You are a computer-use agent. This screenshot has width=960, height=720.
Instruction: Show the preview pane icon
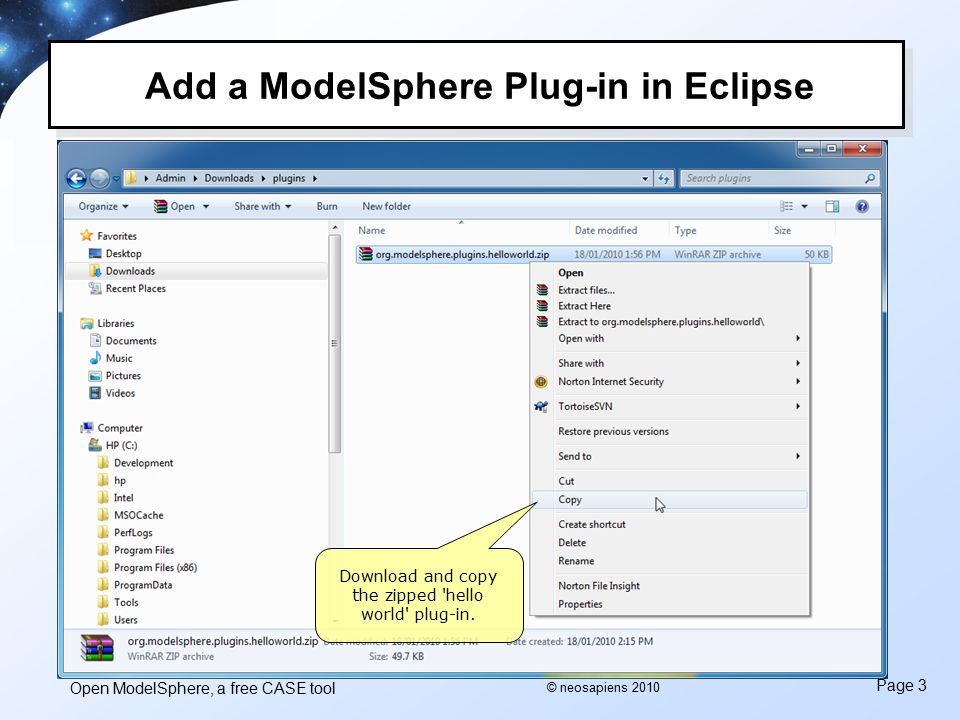point(832,206)
